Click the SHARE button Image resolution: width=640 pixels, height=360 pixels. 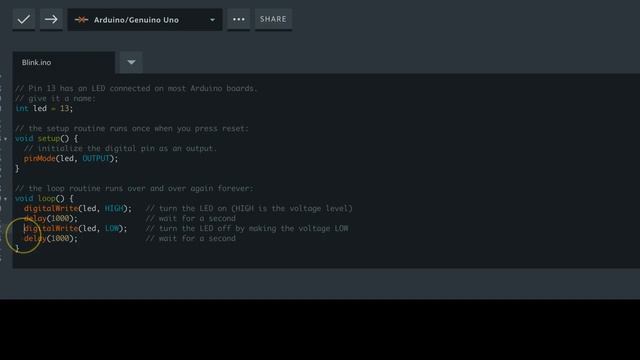(x=273, y=19)
